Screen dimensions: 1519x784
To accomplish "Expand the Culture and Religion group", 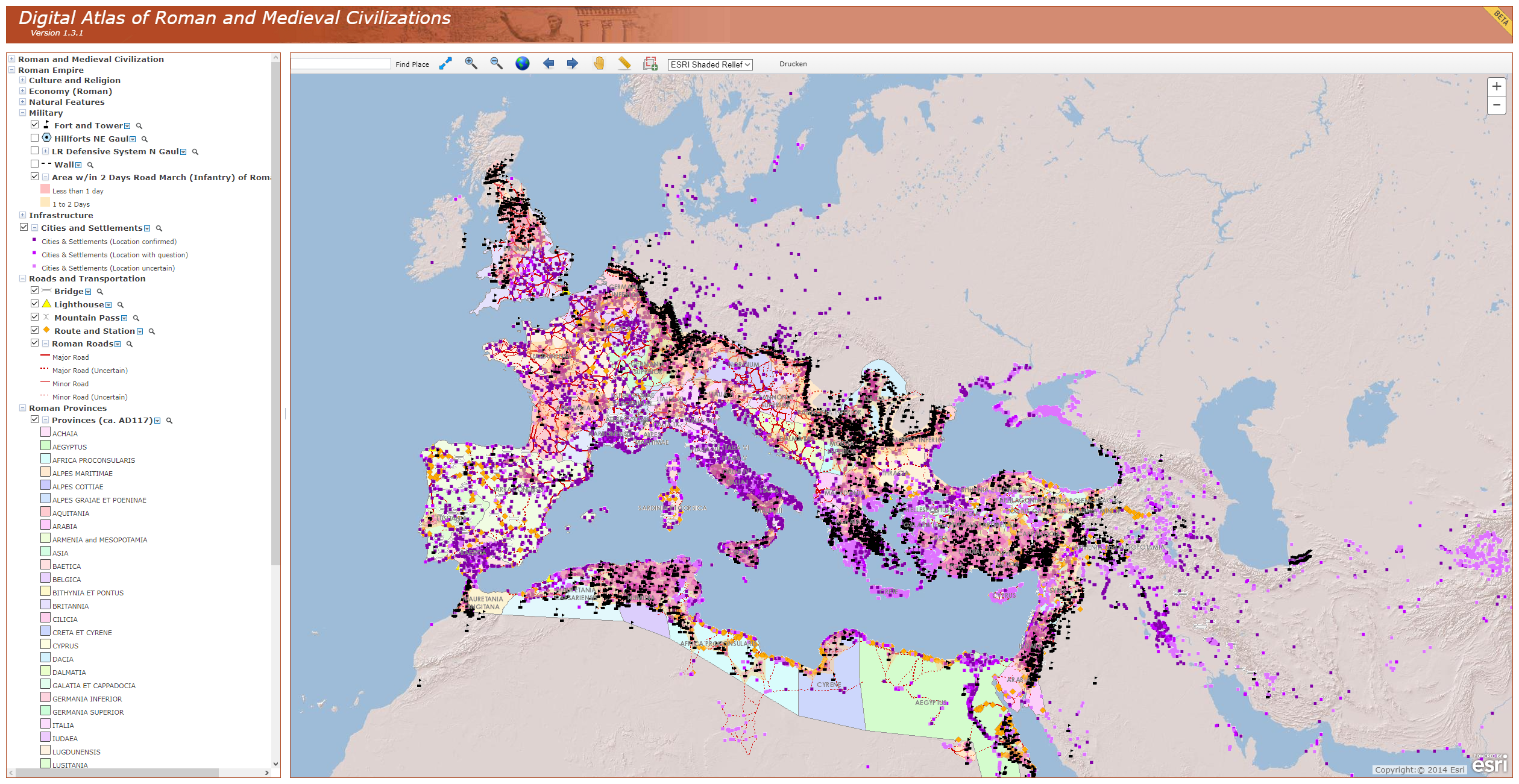I will (x=22, y=80).
